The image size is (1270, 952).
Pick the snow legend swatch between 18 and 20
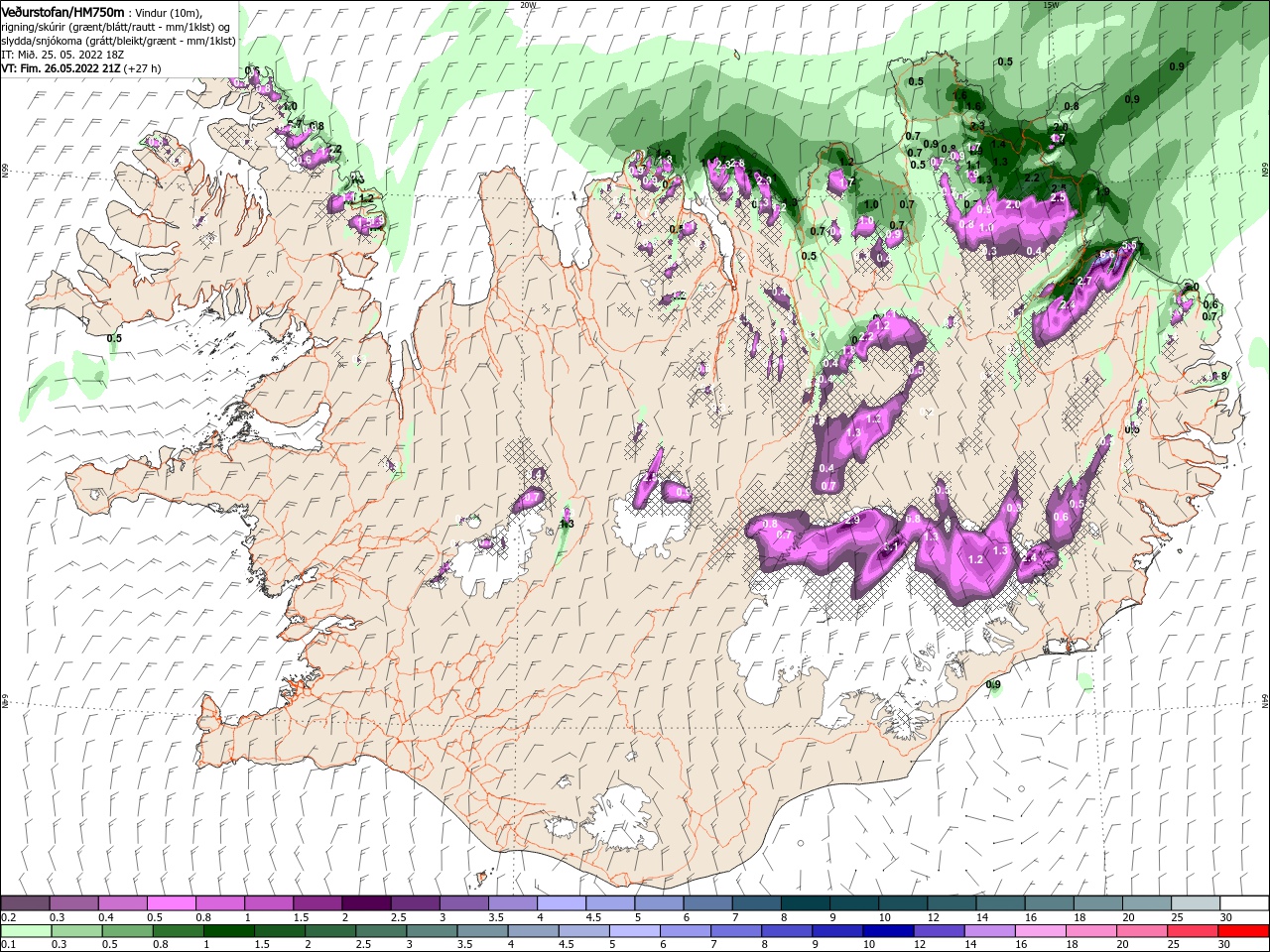click(1099, 903)
